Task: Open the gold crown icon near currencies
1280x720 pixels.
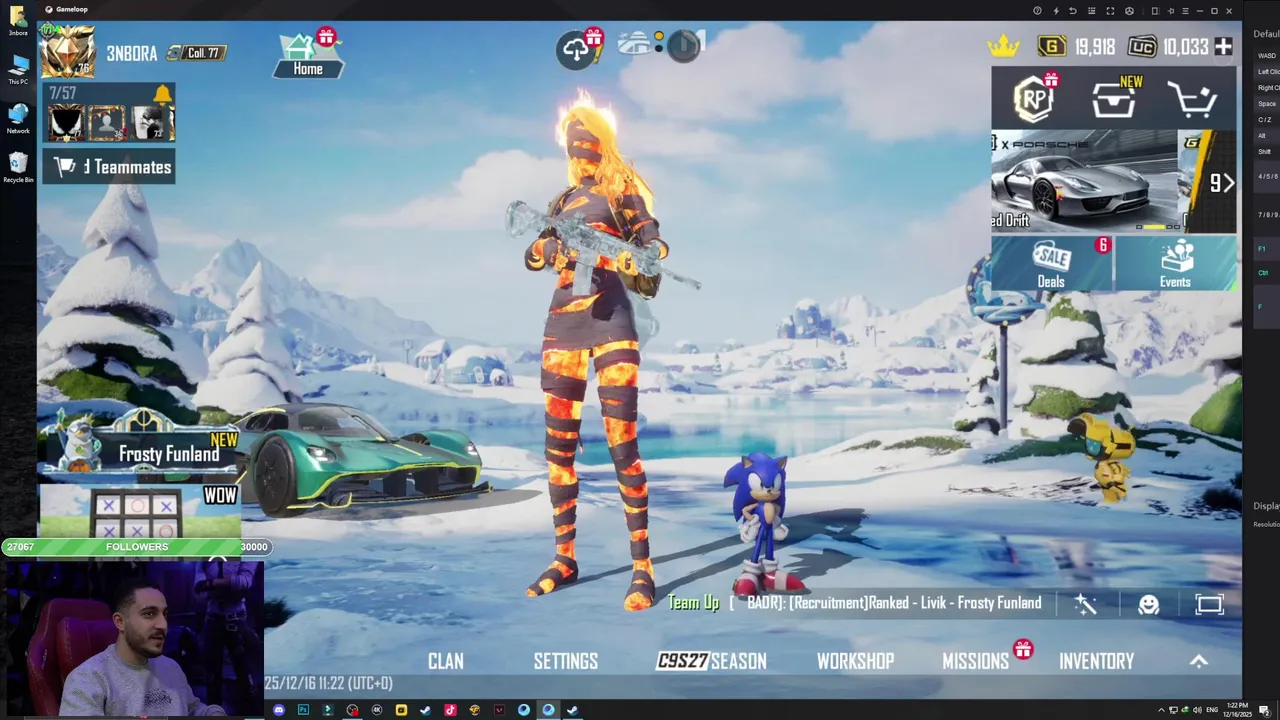Action: coord(1003,46)
